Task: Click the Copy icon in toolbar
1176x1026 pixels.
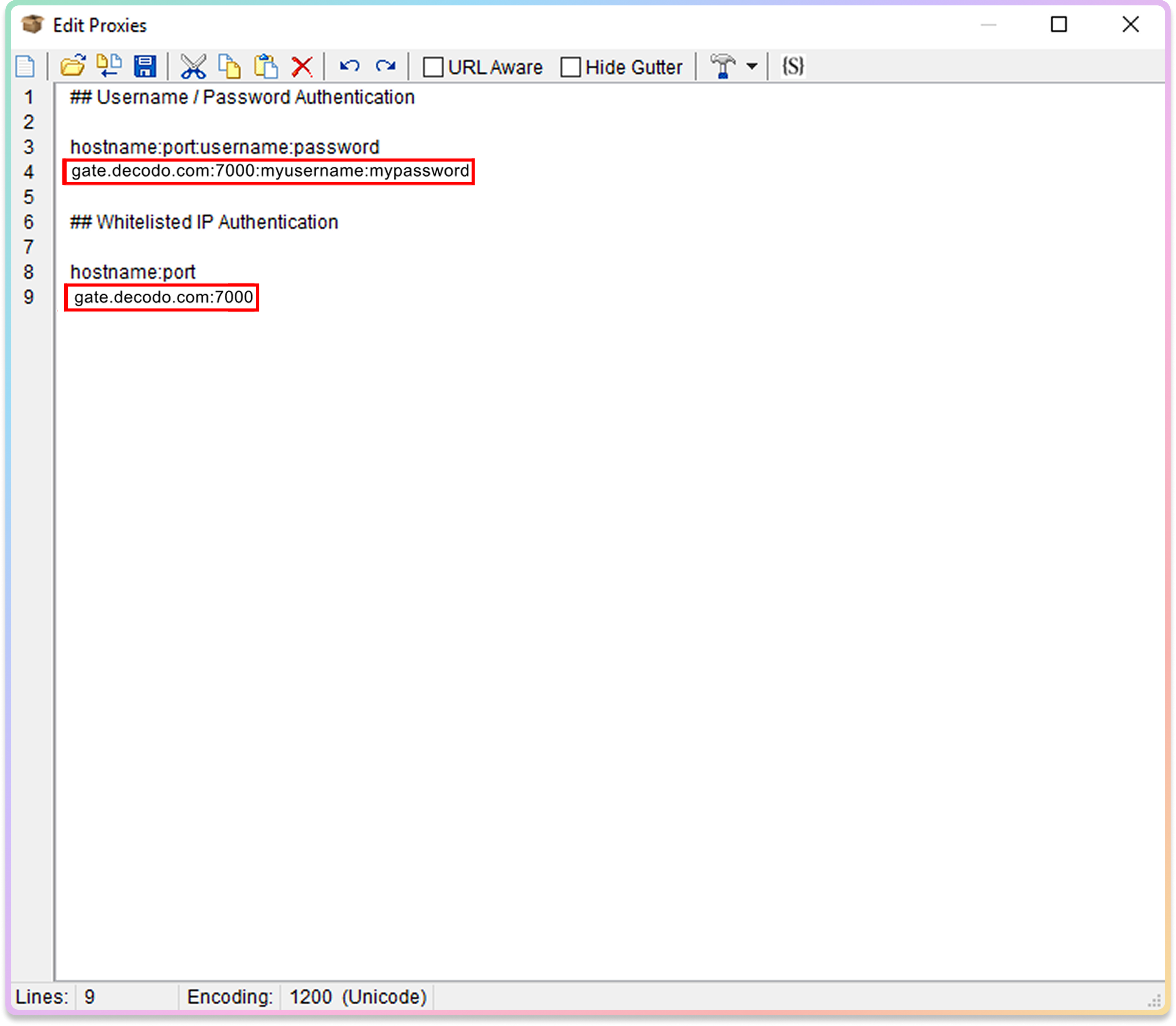Action: coord(229,67)
